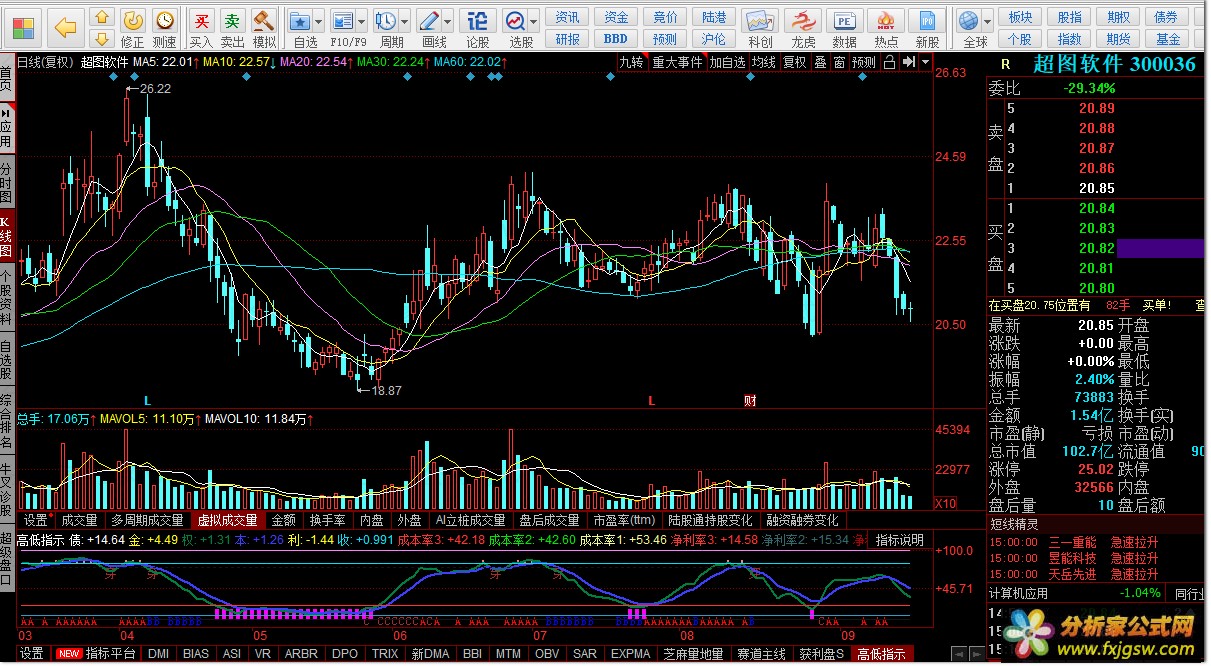Screen dimensions: 1211x666
Task: Open 指标说明 indicator description
Action: tap(900, 540)
